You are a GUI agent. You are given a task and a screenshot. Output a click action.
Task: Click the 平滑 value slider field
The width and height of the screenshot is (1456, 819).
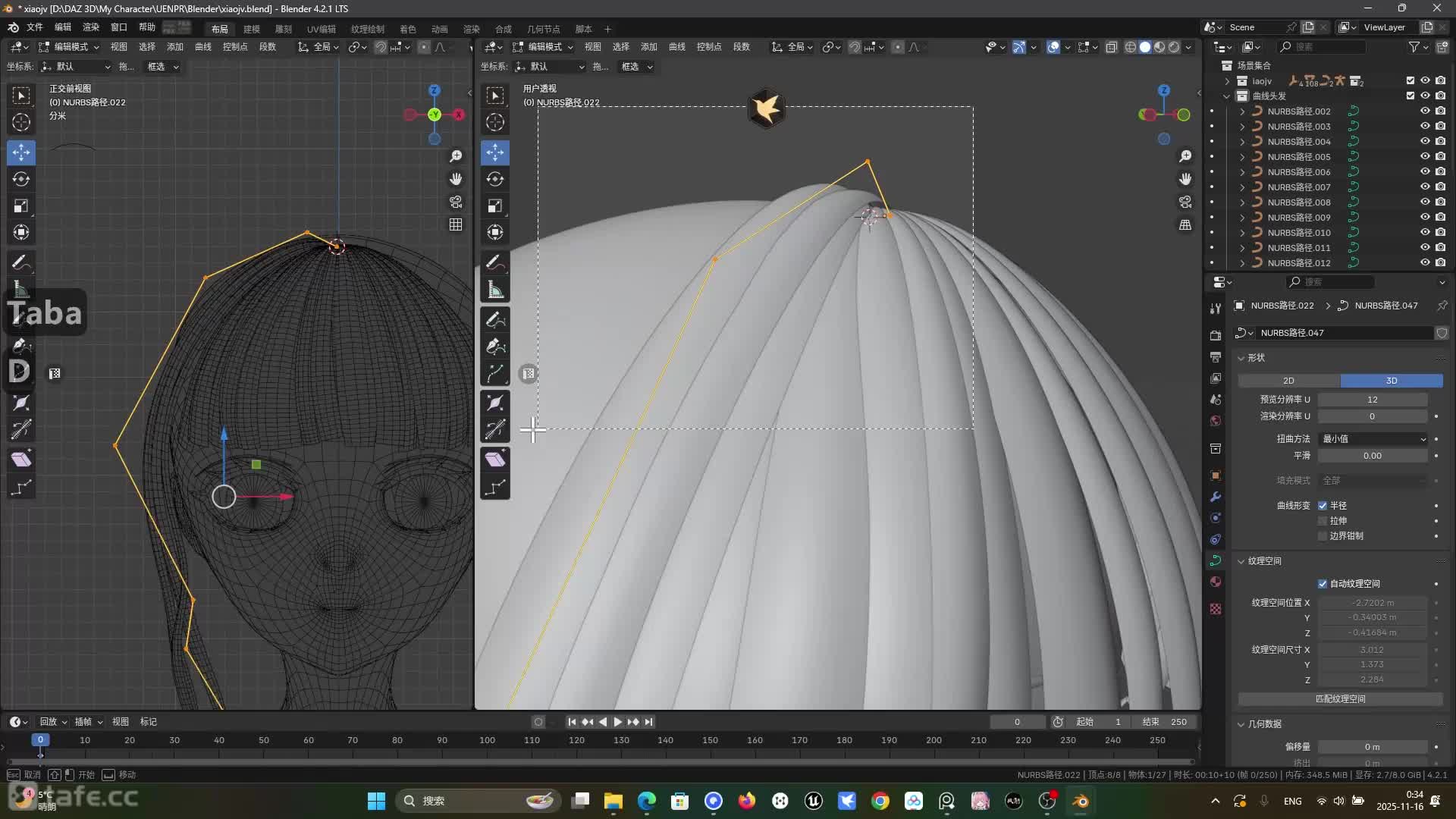[1372, 456]
